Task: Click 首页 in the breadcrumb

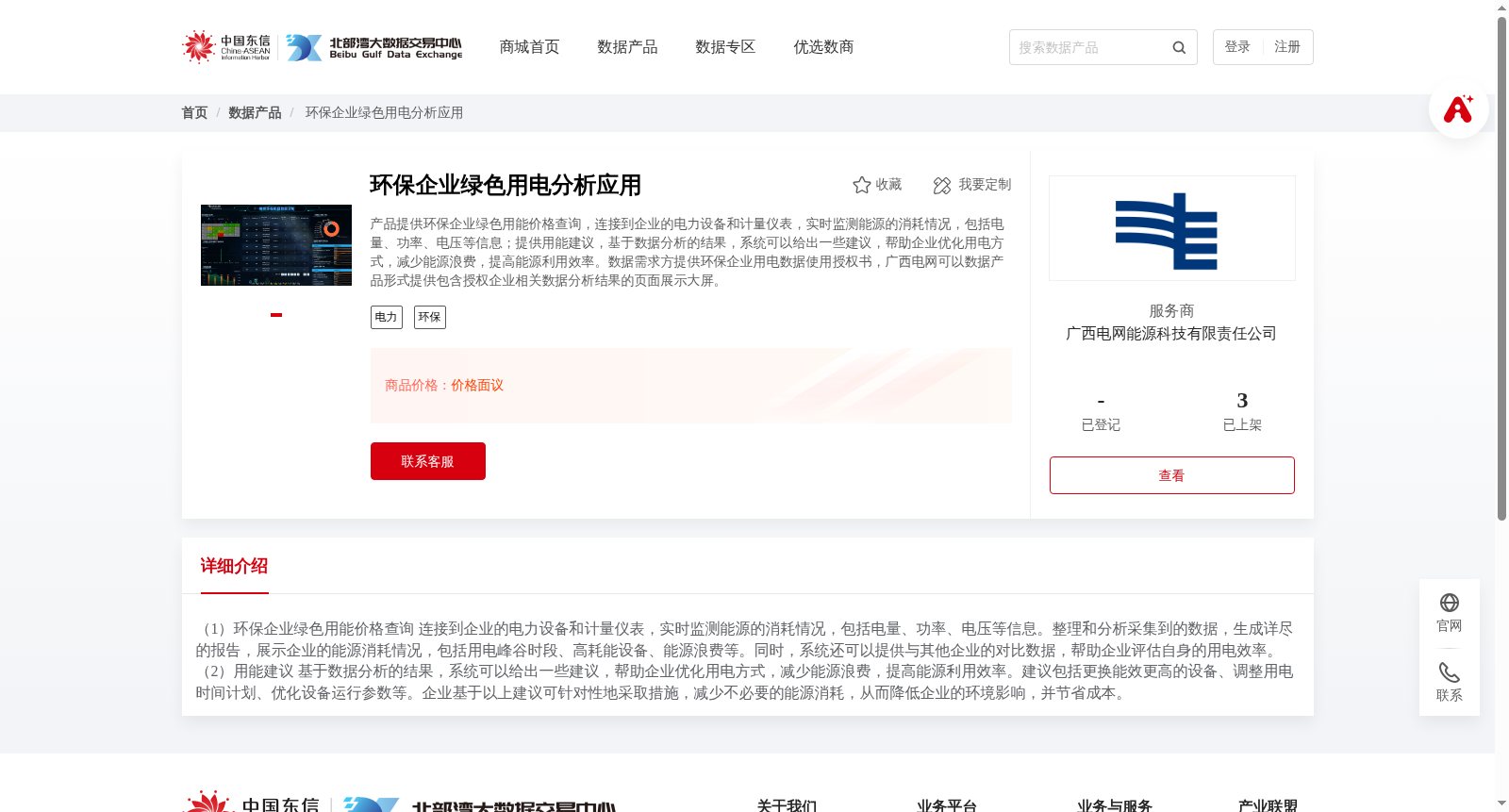Action: pyautogui.click(x=194, y=113)
